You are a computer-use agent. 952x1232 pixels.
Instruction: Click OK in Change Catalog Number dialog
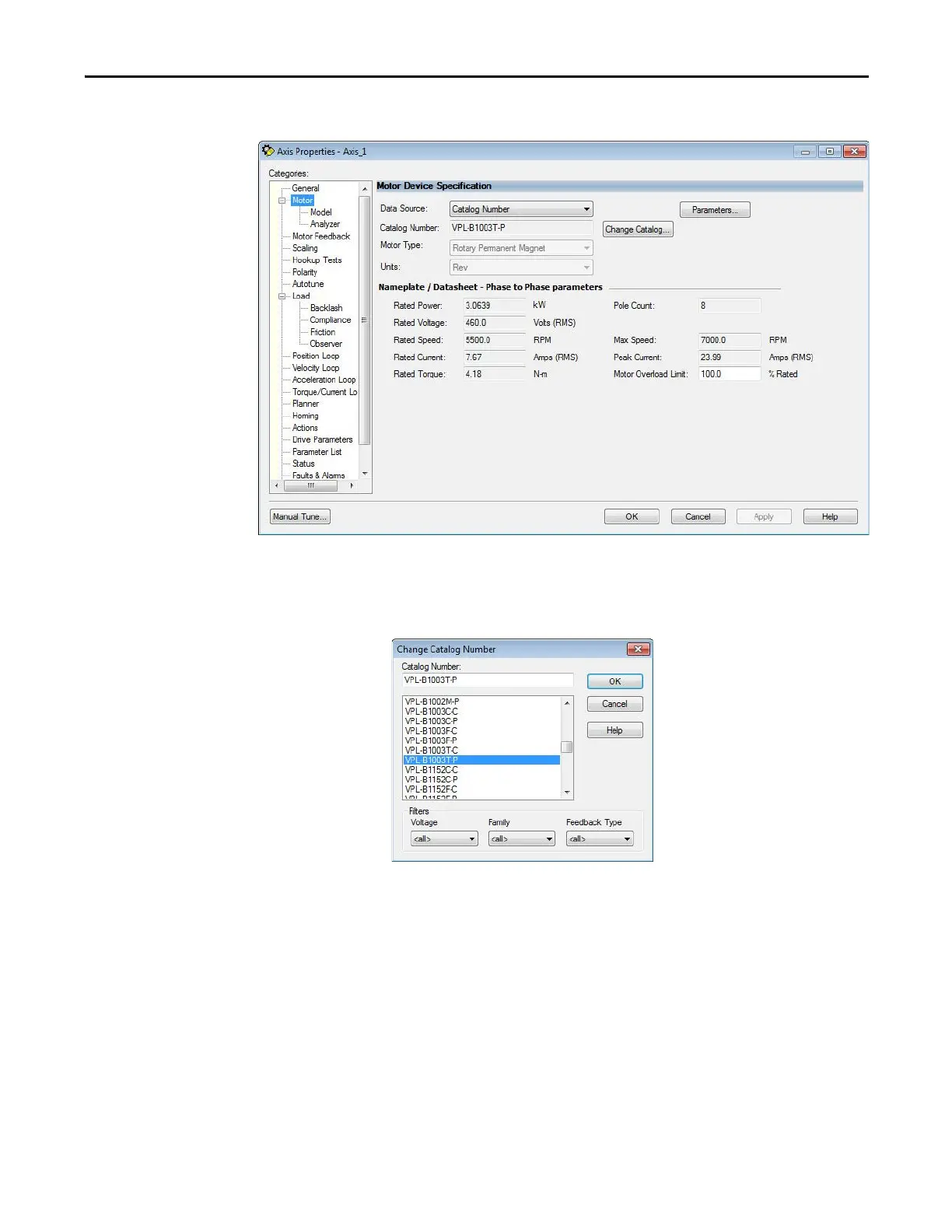click(614, 681)
